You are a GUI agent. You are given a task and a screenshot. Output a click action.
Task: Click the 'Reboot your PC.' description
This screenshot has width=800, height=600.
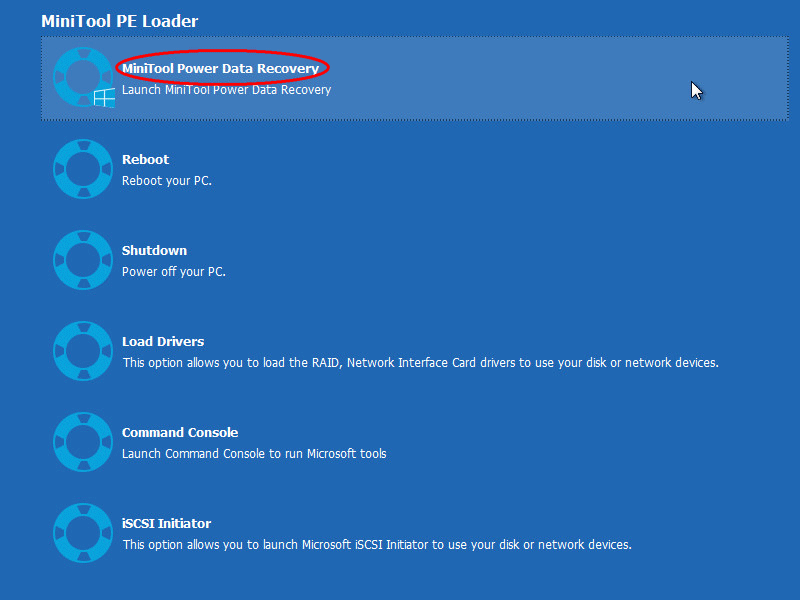(167, 181)
